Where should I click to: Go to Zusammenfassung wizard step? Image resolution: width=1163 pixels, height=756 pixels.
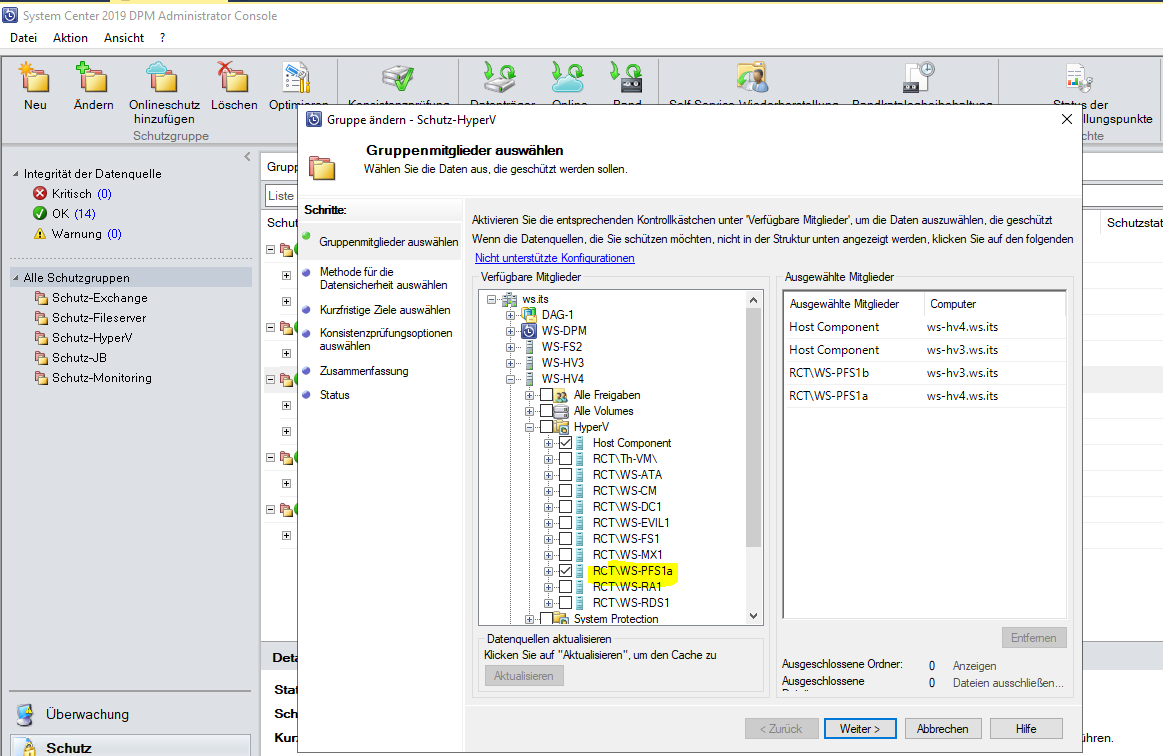[x=363, y=371]
